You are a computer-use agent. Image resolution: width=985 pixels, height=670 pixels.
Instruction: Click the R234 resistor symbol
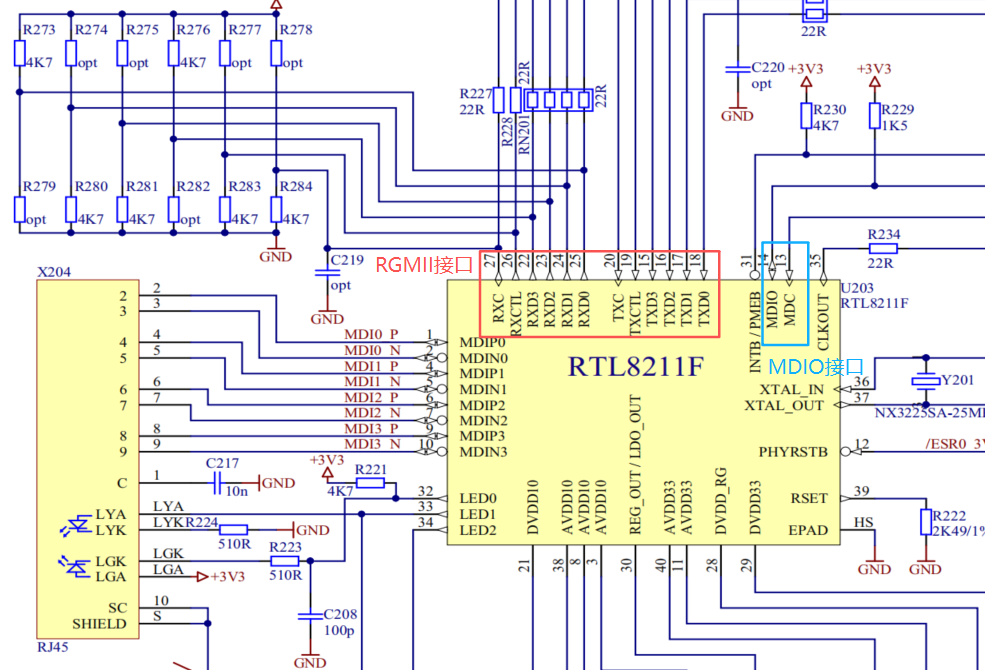click(883, 249)
